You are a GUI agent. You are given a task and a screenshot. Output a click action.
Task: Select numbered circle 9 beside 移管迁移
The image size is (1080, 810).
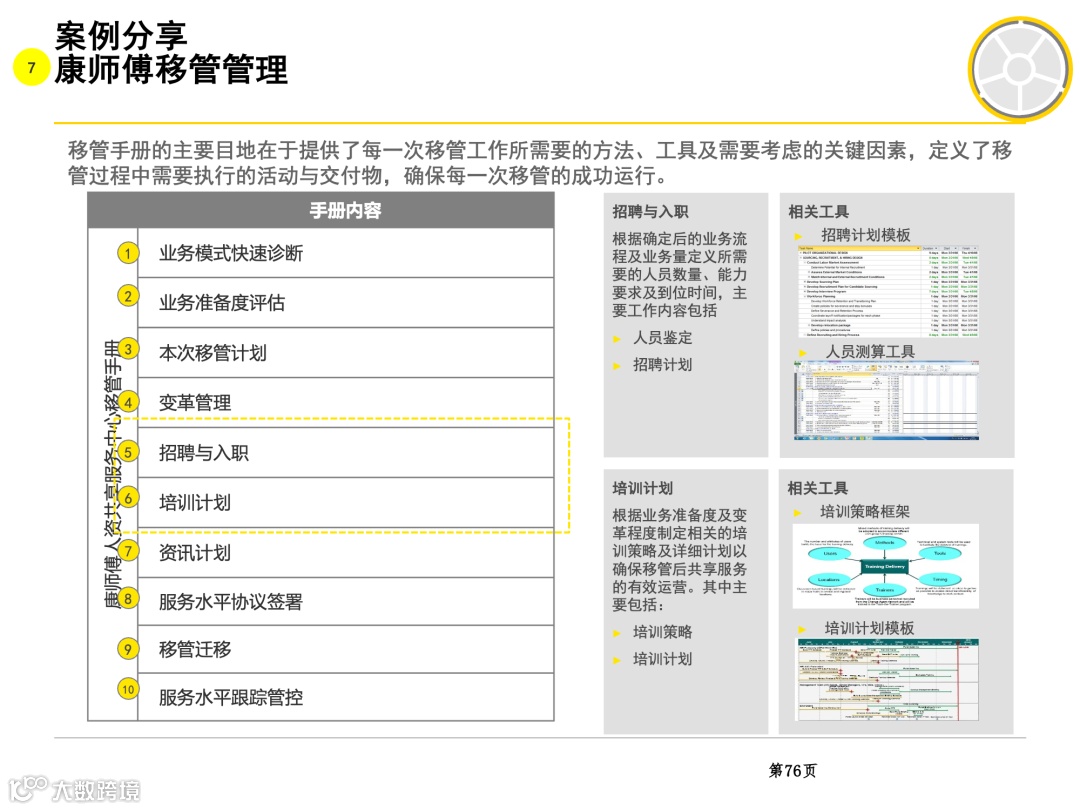pyautogui.click(x=127, y=649)
